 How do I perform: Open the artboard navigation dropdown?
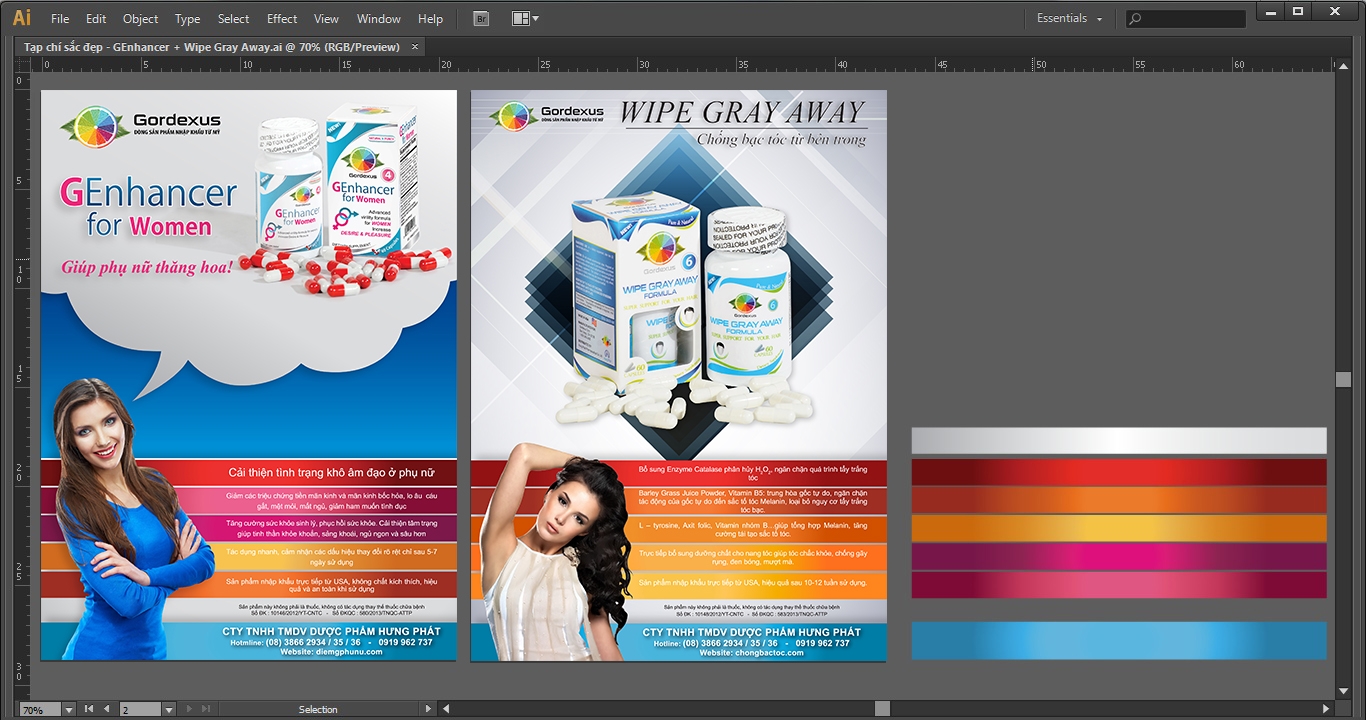[x=169, y=710]
